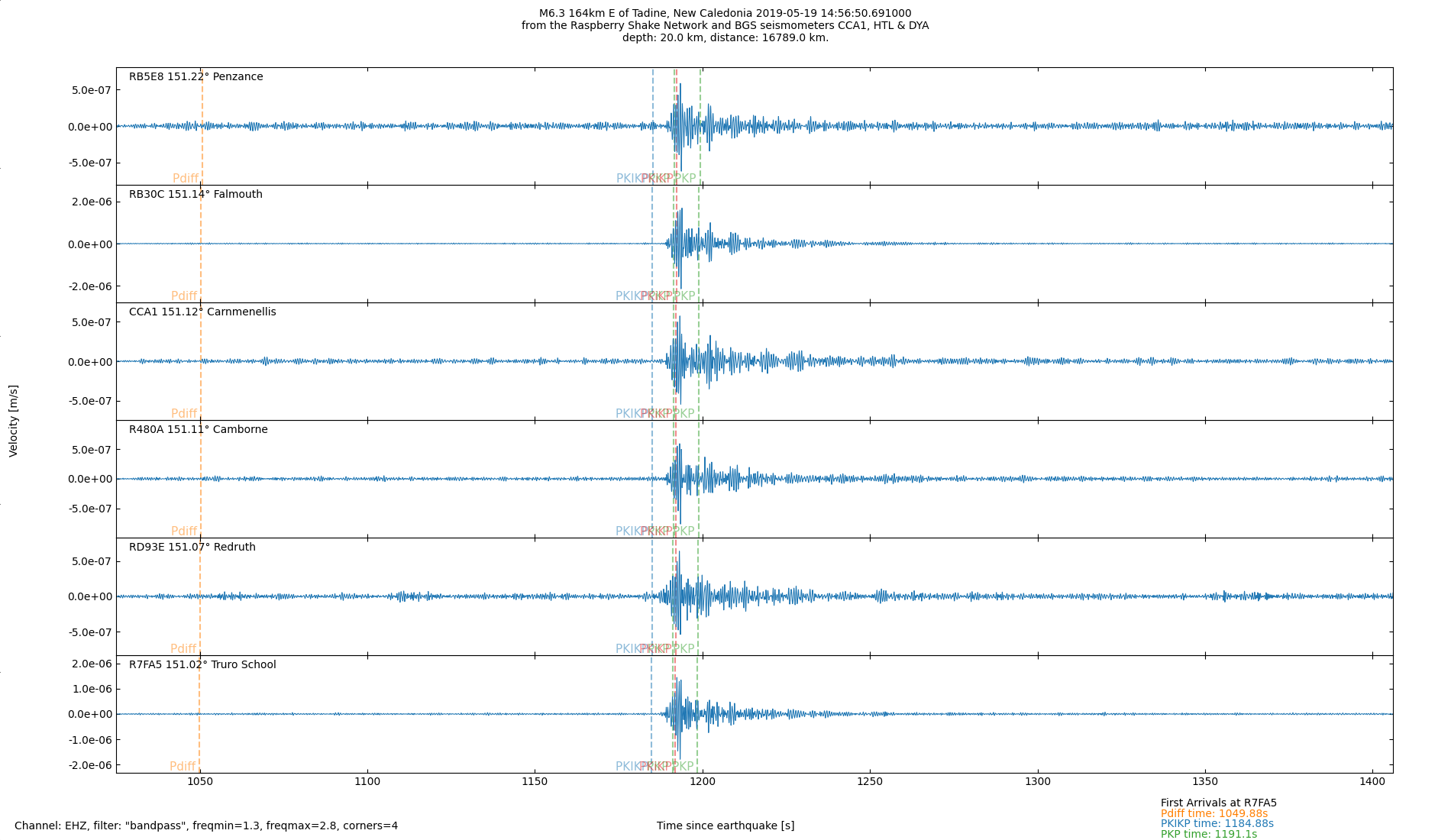The width and height of the screenshot is (1451, 840).
Task: Select the subtitle mentioning Raspberry Shake Network
Action: click(725, 25)
